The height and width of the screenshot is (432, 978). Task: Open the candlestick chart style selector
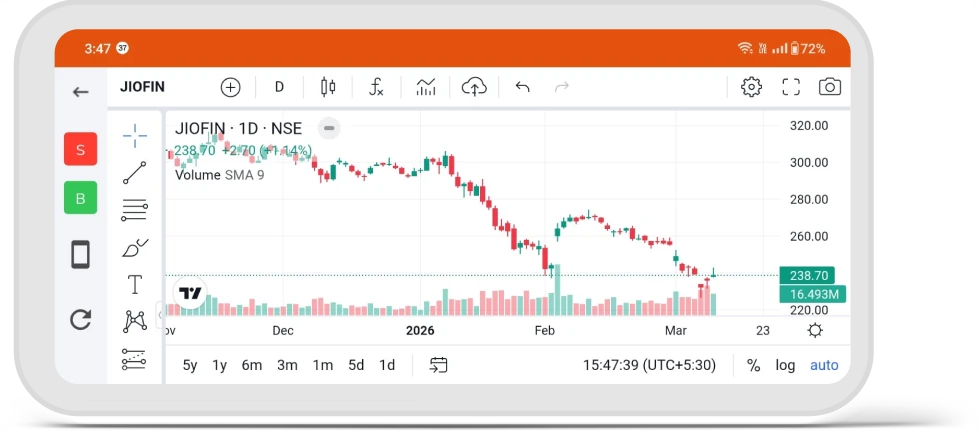tap(328, 87)
